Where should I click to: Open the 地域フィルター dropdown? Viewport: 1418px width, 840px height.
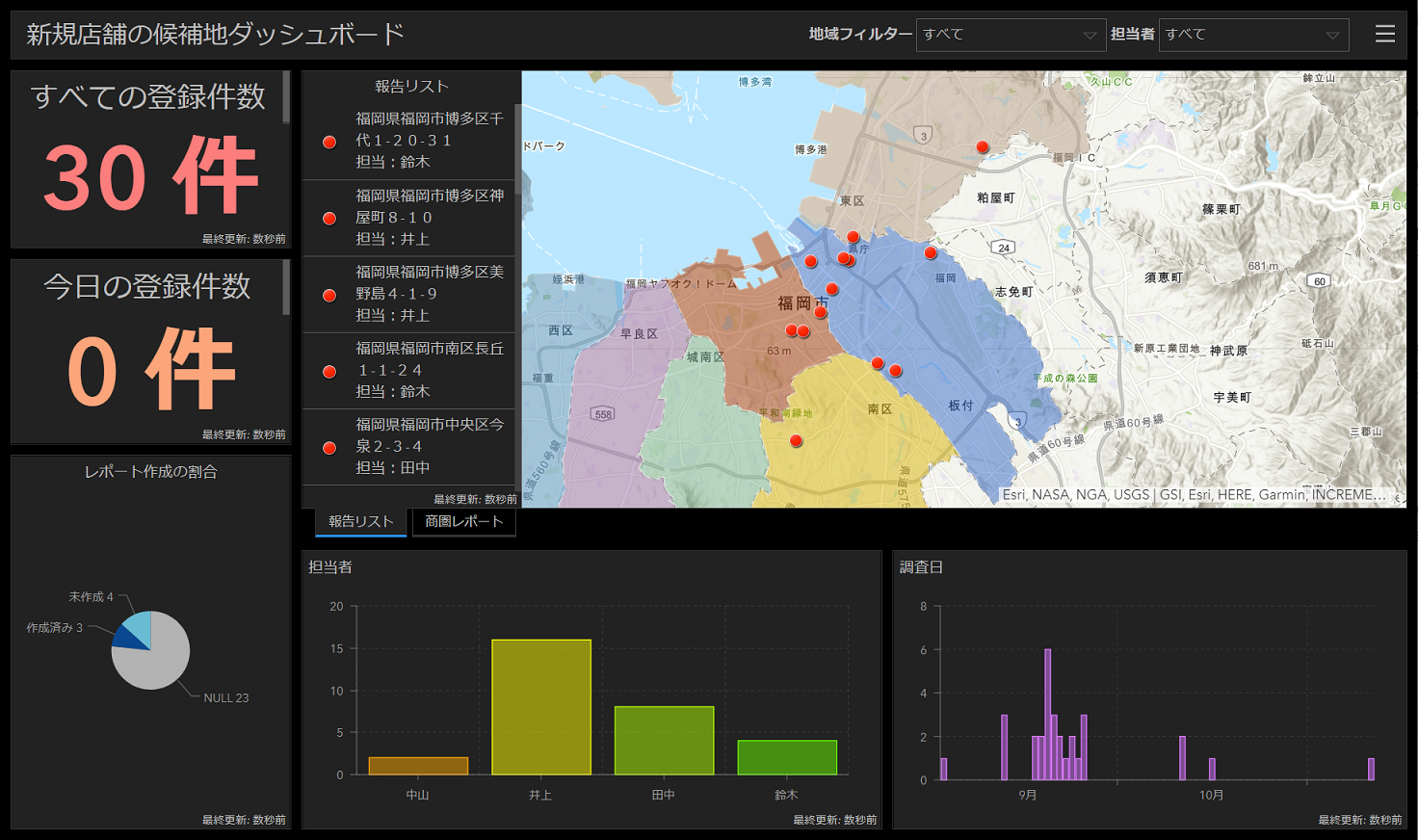1010,35
